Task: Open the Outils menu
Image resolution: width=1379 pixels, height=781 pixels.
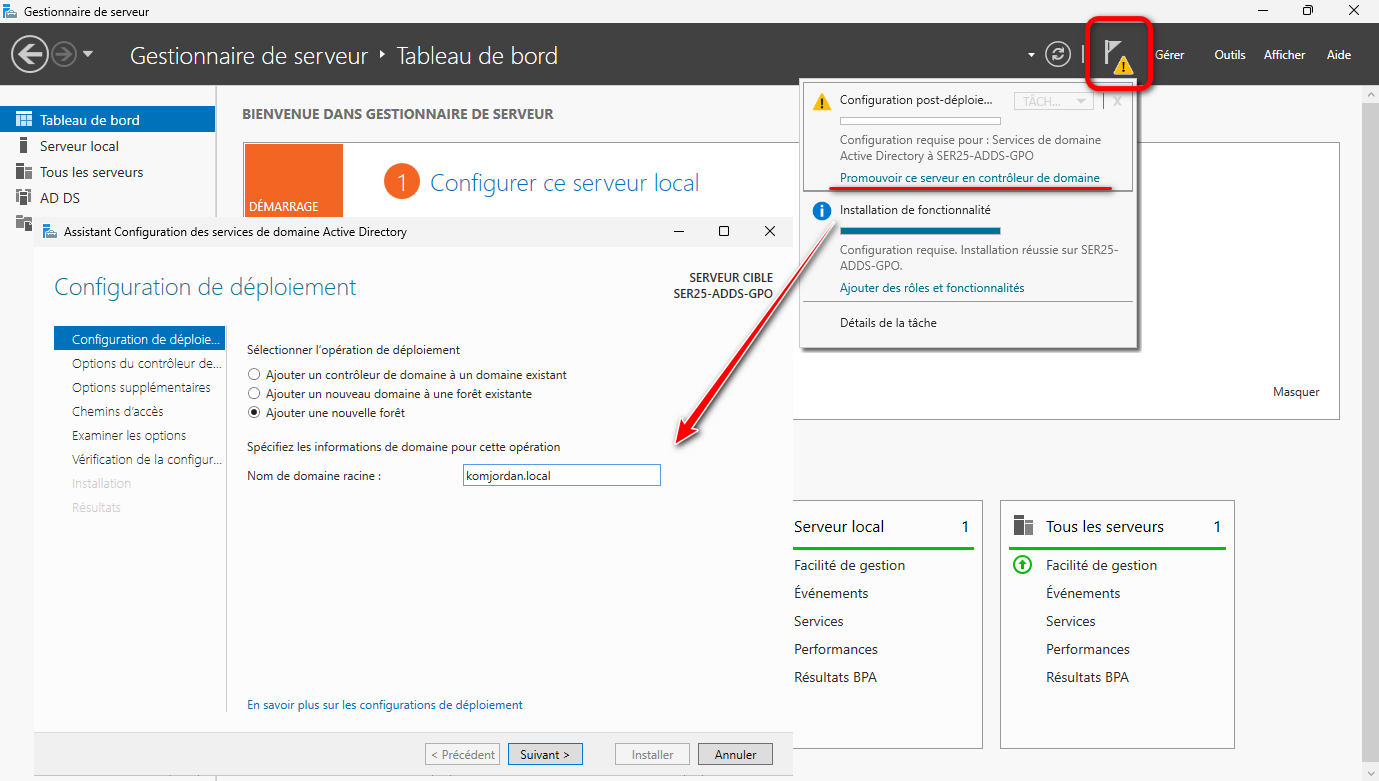Action: coord(1230,55)
